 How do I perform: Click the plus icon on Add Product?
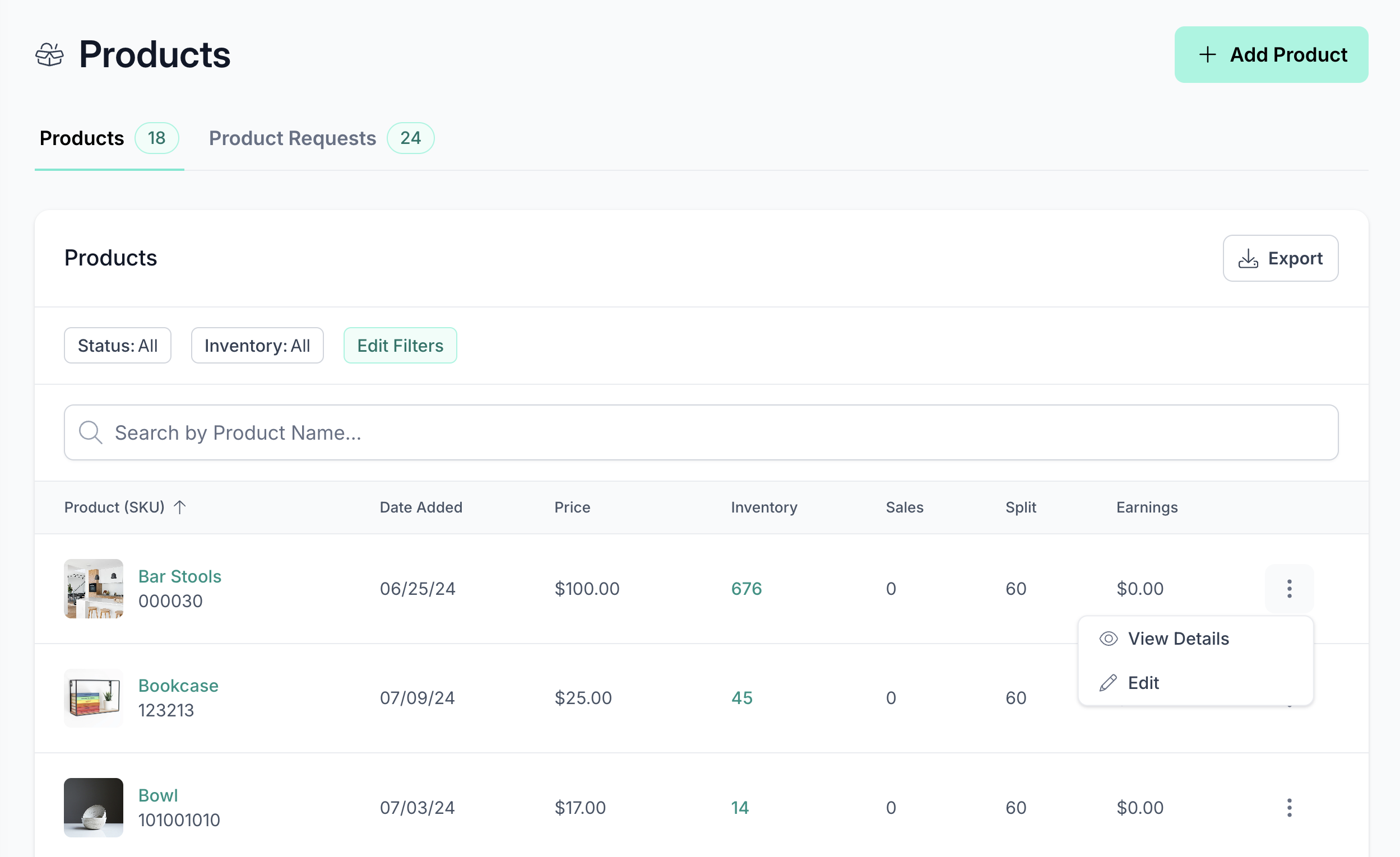click(x=1207, y=54)
